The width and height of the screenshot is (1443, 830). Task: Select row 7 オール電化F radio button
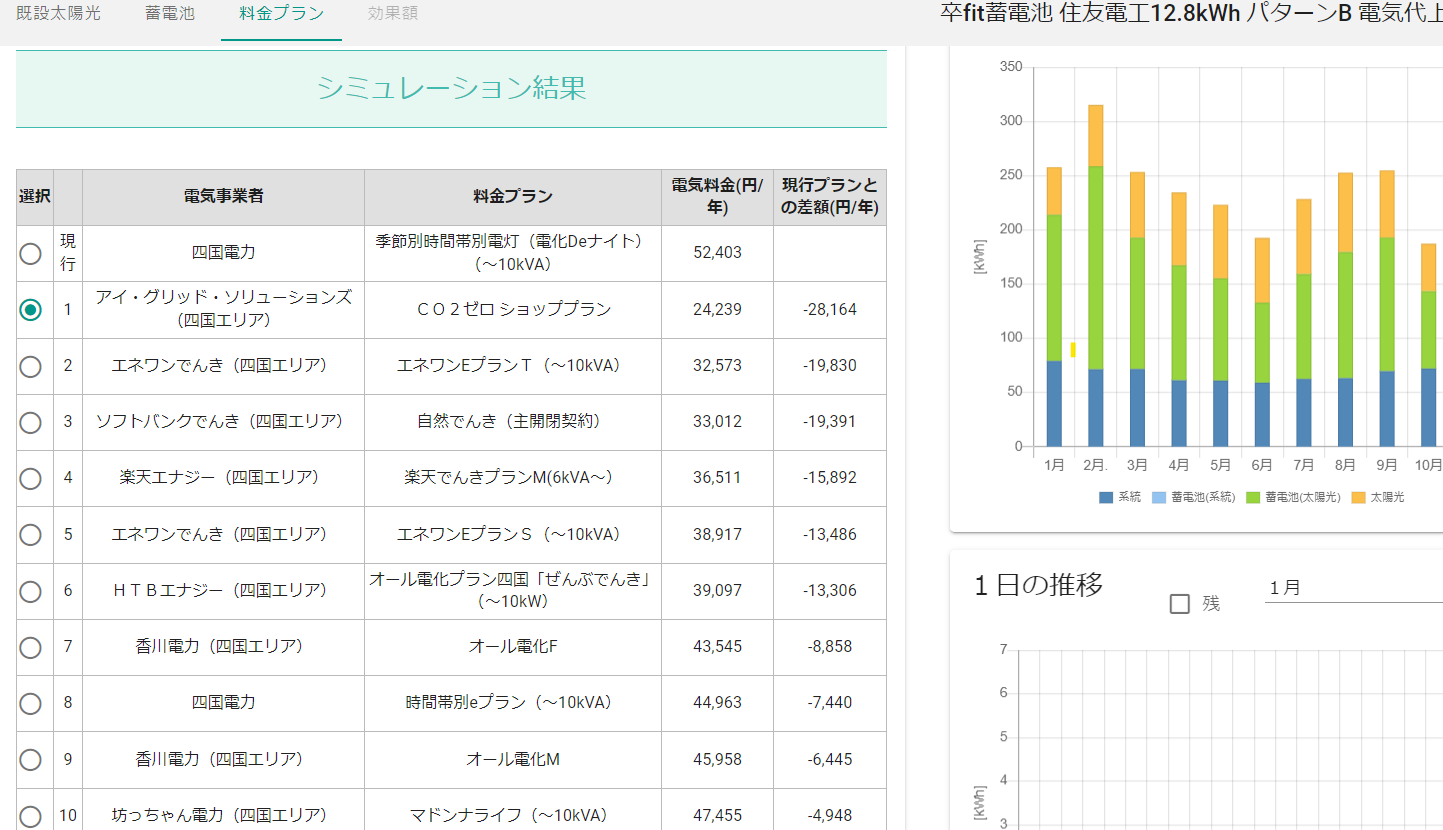tap(31, 647)
